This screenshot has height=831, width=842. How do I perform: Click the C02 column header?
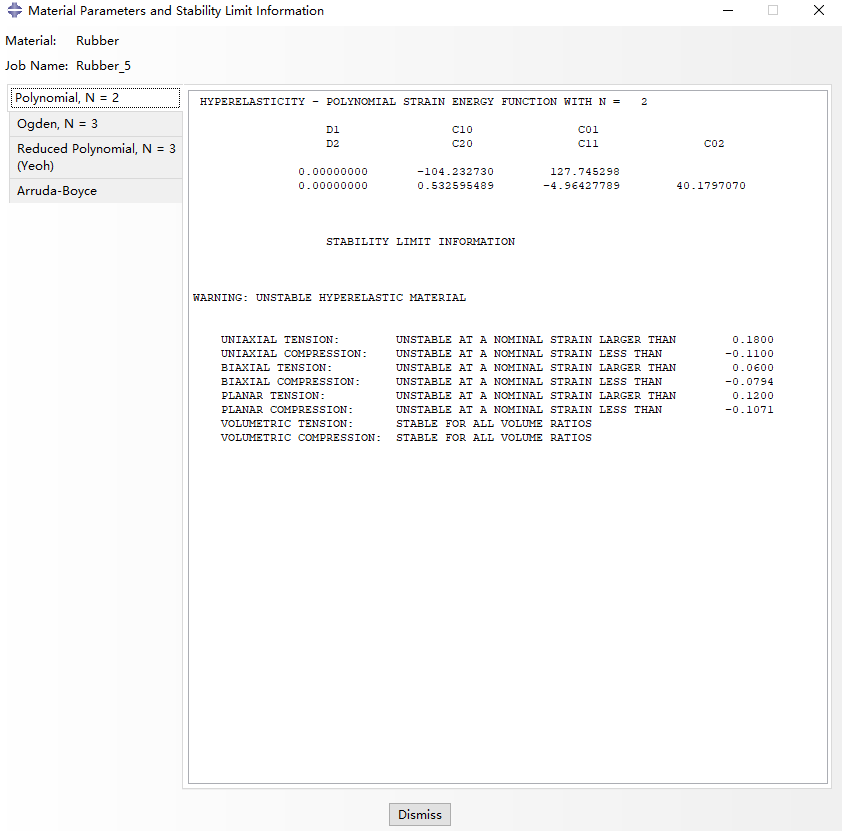click(x=714, y=143)
